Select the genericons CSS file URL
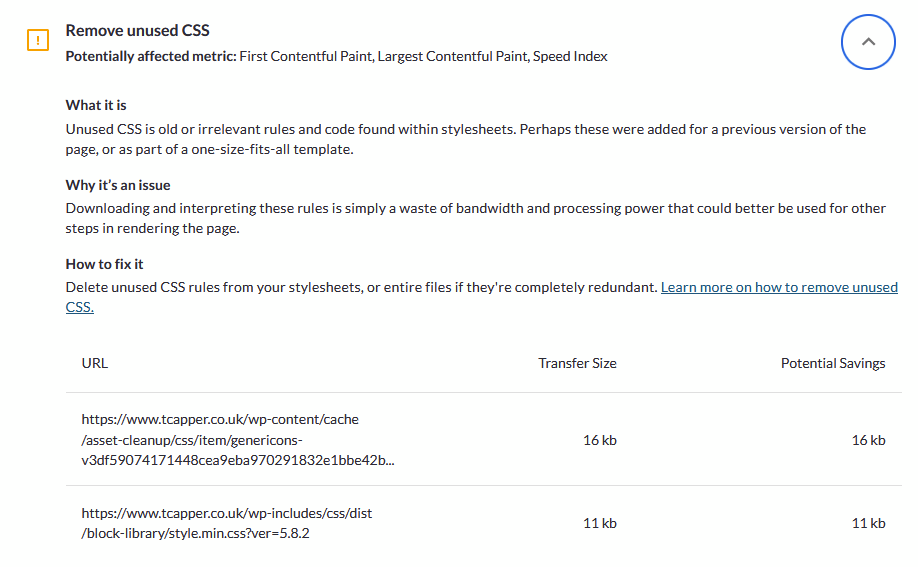Viewport: 918px width, 567px height. (x=220, y=440)
